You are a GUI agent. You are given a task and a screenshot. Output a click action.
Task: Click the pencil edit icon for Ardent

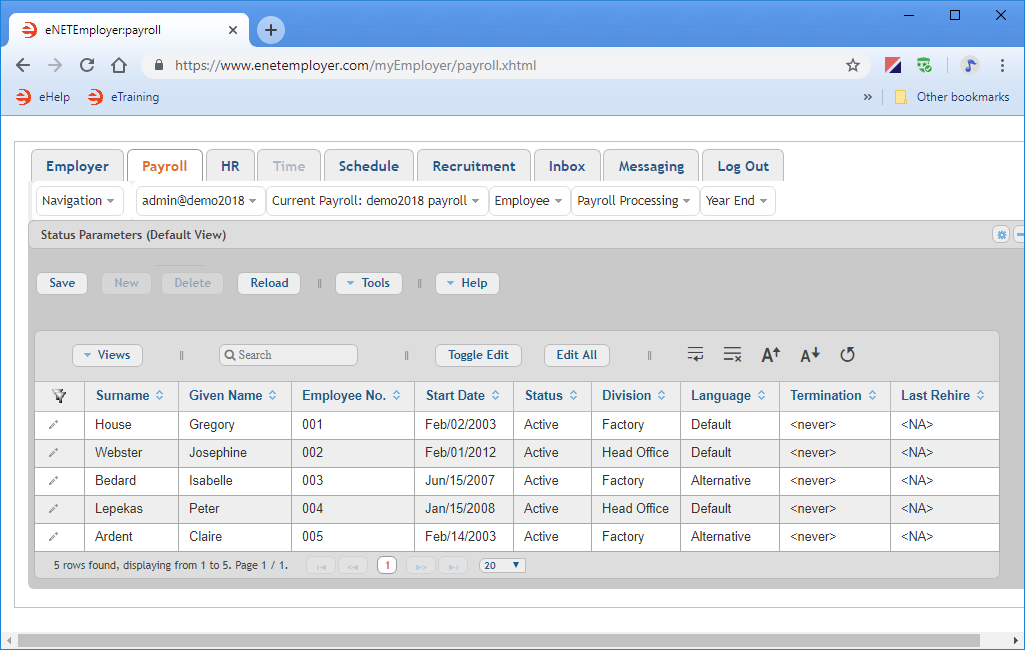pyautogui.click(x=54, y=537)
